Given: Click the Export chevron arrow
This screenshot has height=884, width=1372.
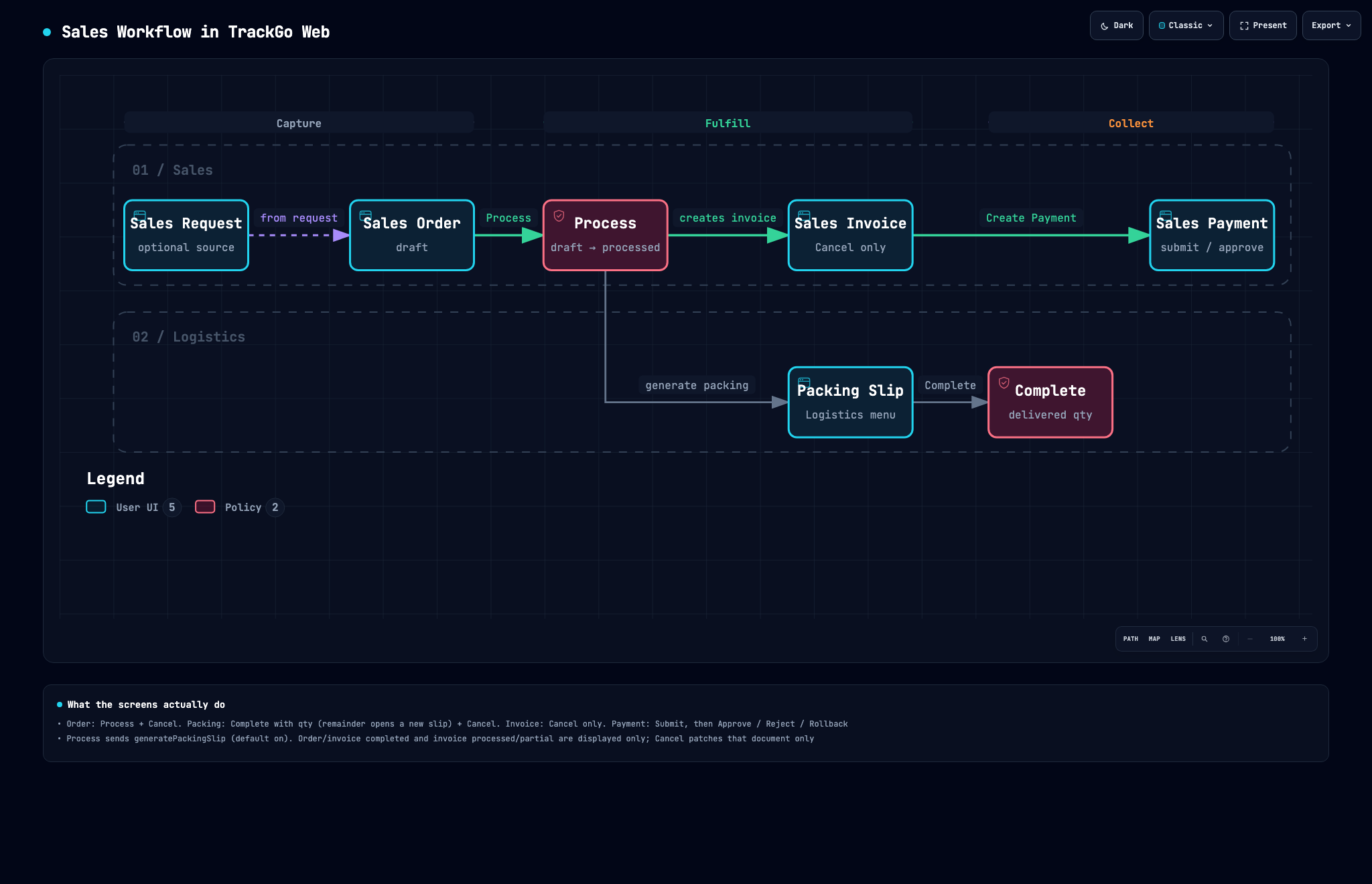Looking at the screenshot, I should click(1349, 26).
